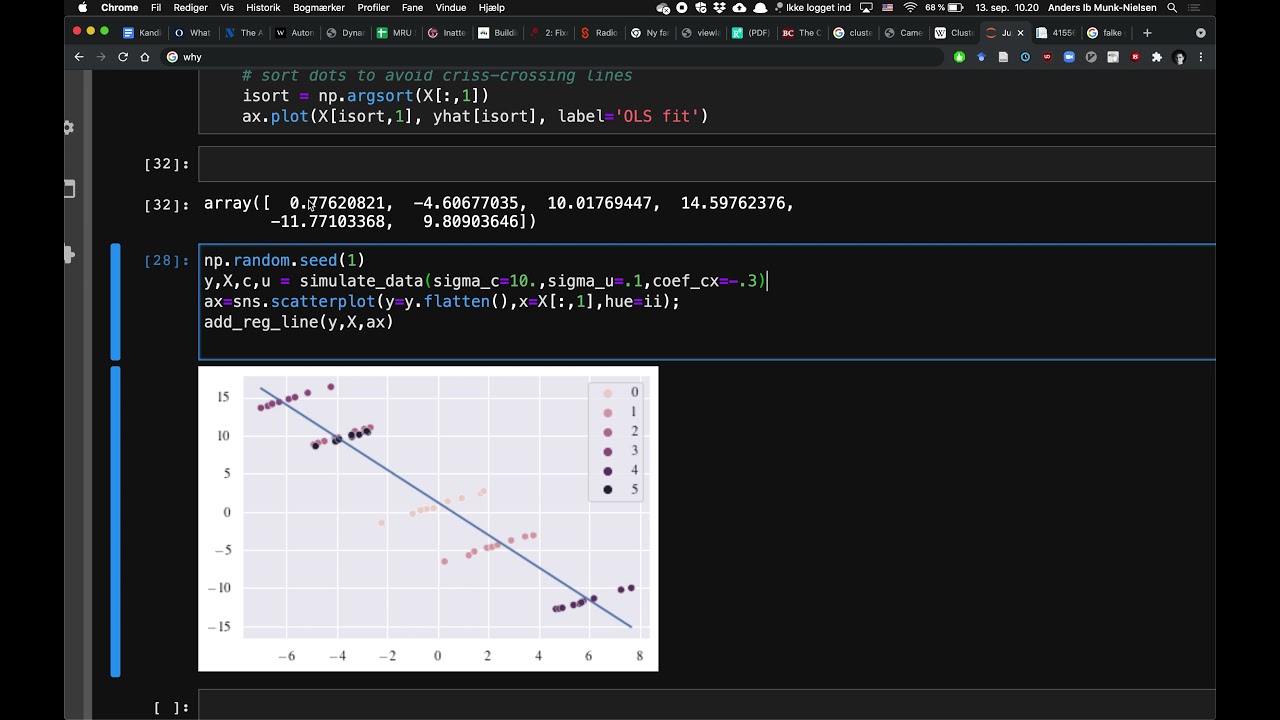The width and height of the screenshot is (1280, 720).
Task: Open the Vindue menu
Action: (451, 7)
